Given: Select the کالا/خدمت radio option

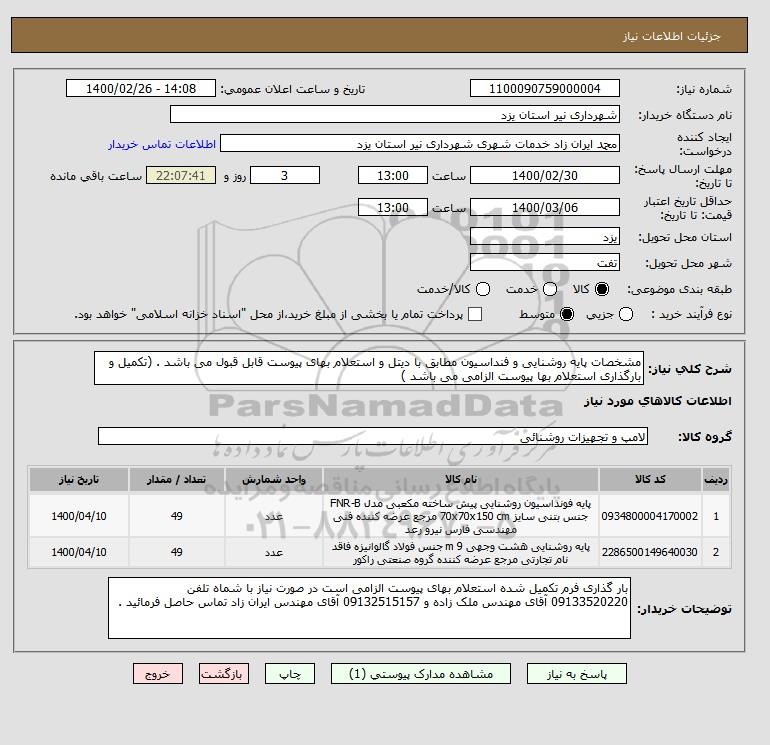Looking at the screenshot, I should pyautogui.click(x=483, y=289).
